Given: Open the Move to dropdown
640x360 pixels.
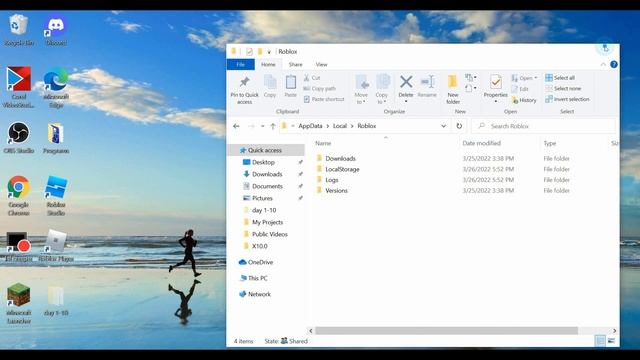Looking at the screenshot, I should [361, 90].
